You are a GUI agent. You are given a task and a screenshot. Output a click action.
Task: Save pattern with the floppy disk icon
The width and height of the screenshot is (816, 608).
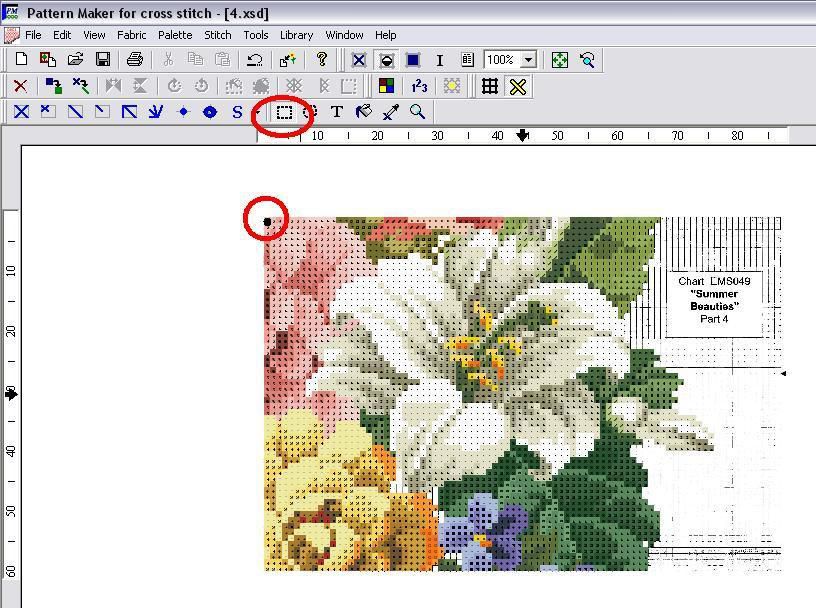click(103, 60)
